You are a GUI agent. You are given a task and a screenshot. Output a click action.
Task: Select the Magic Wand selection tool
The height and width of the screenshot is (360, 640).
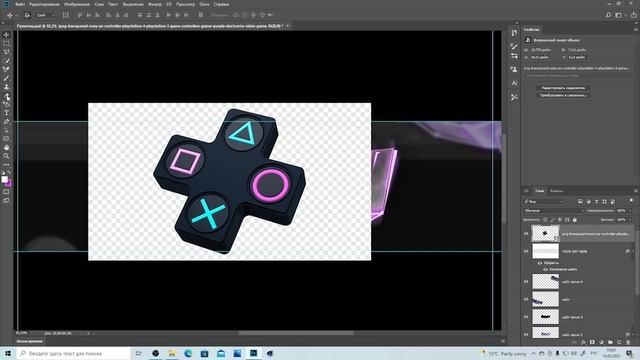pos(6,60)
